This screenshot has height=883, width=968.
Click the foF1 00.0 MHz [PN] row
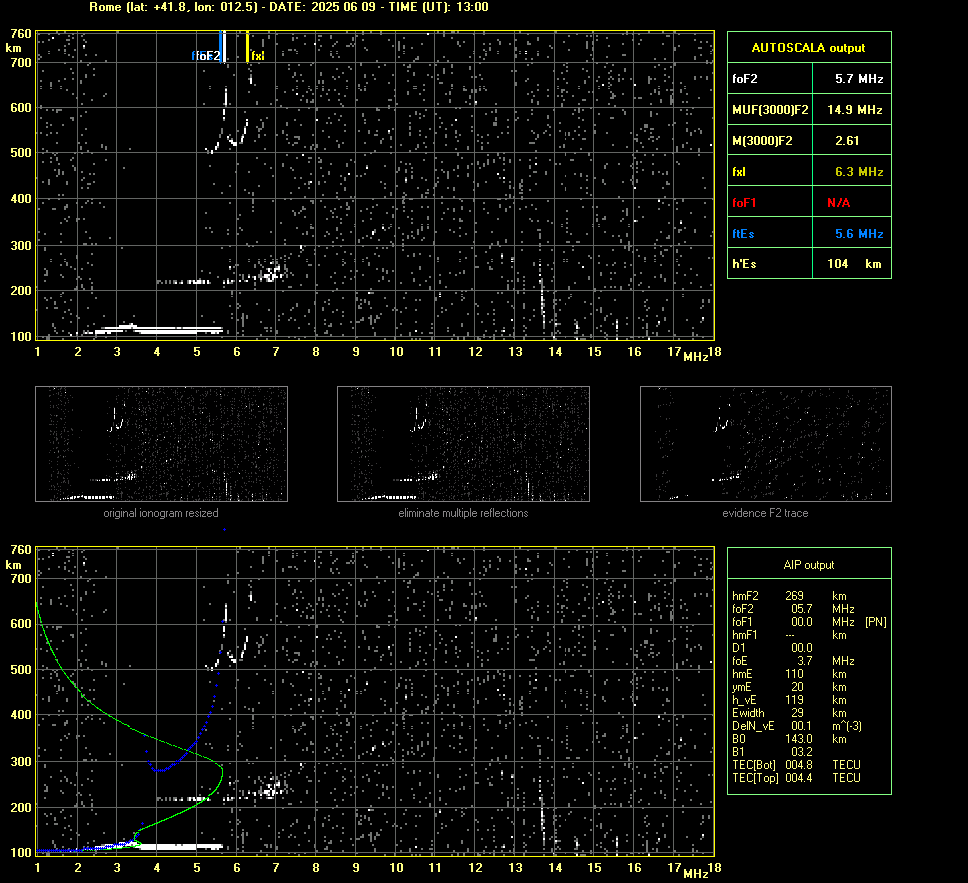click(x=809, y=622)
